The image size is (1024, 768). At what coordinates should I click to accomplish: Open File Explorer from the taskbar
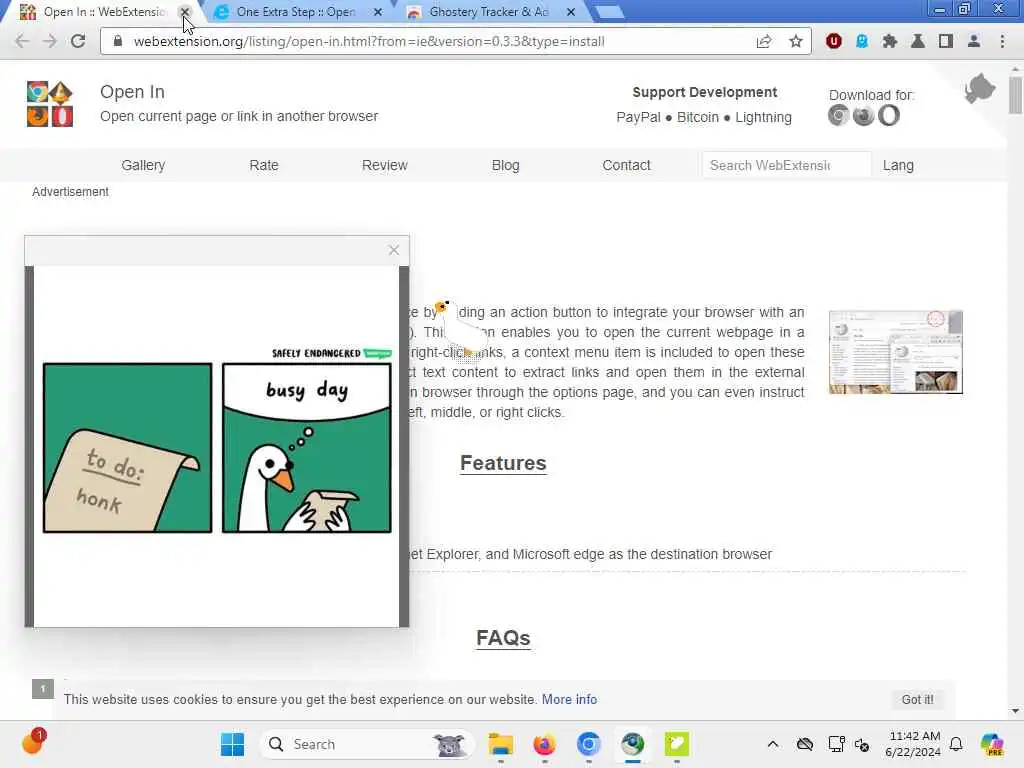point(501,744)
